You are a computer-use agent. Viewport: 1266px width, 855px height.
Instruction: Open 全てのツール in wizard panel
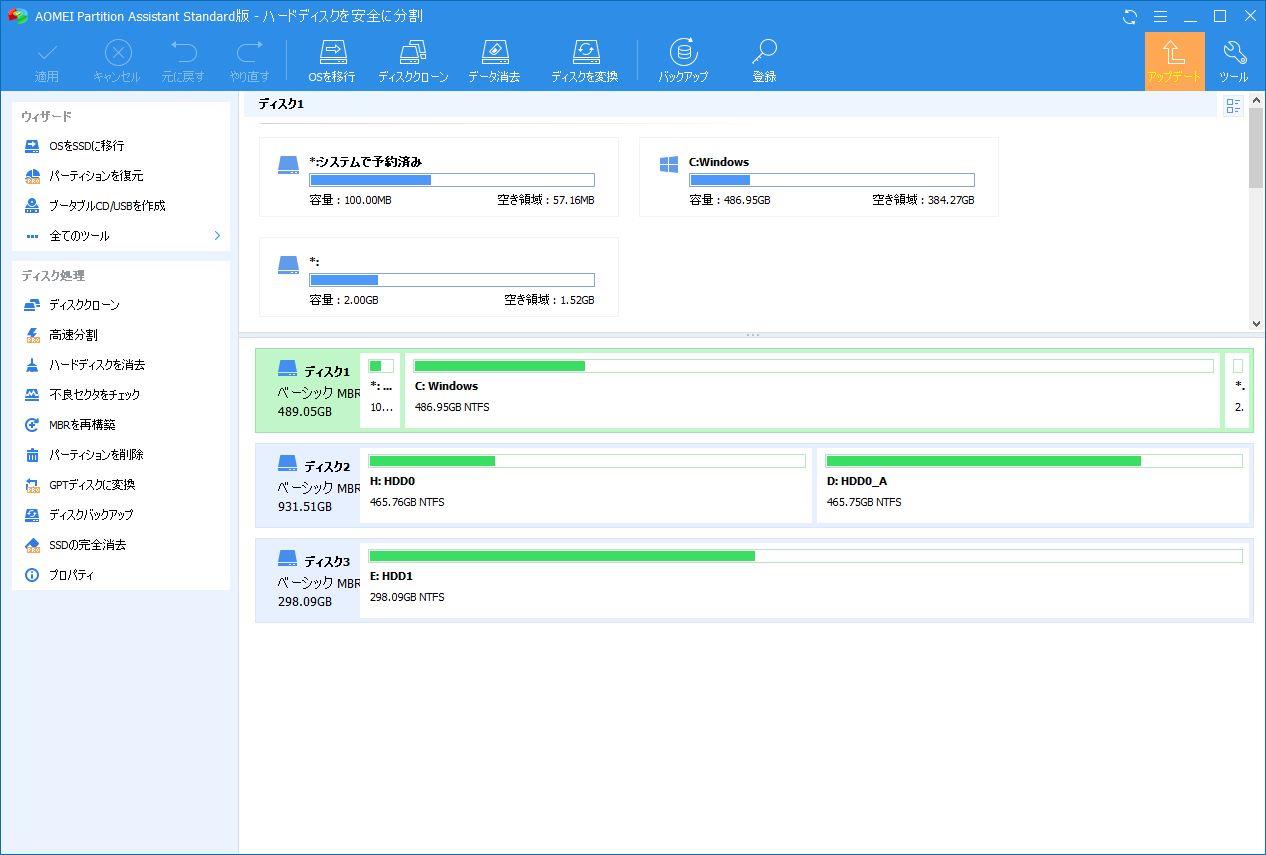pyautogui.click(x=79, y=236)
